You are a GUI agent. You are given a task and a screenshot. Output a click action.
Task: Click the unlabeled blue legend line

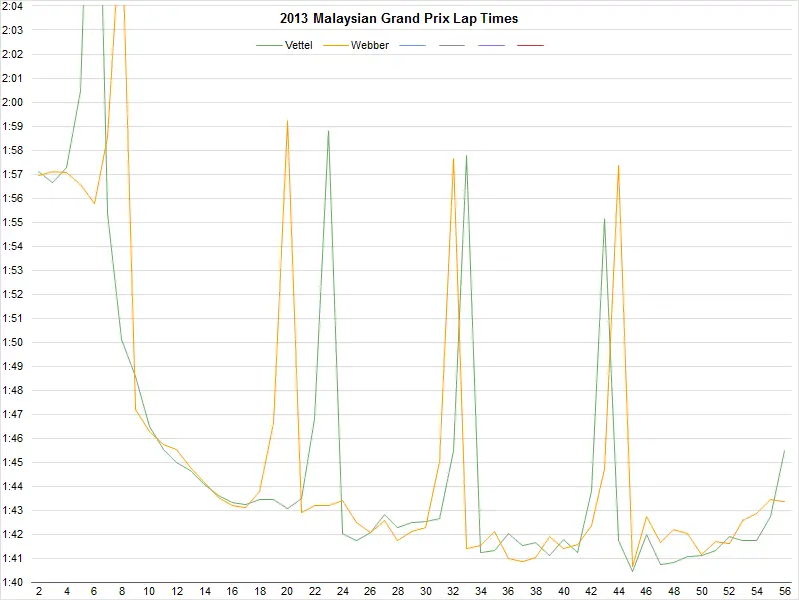[413, 45]
